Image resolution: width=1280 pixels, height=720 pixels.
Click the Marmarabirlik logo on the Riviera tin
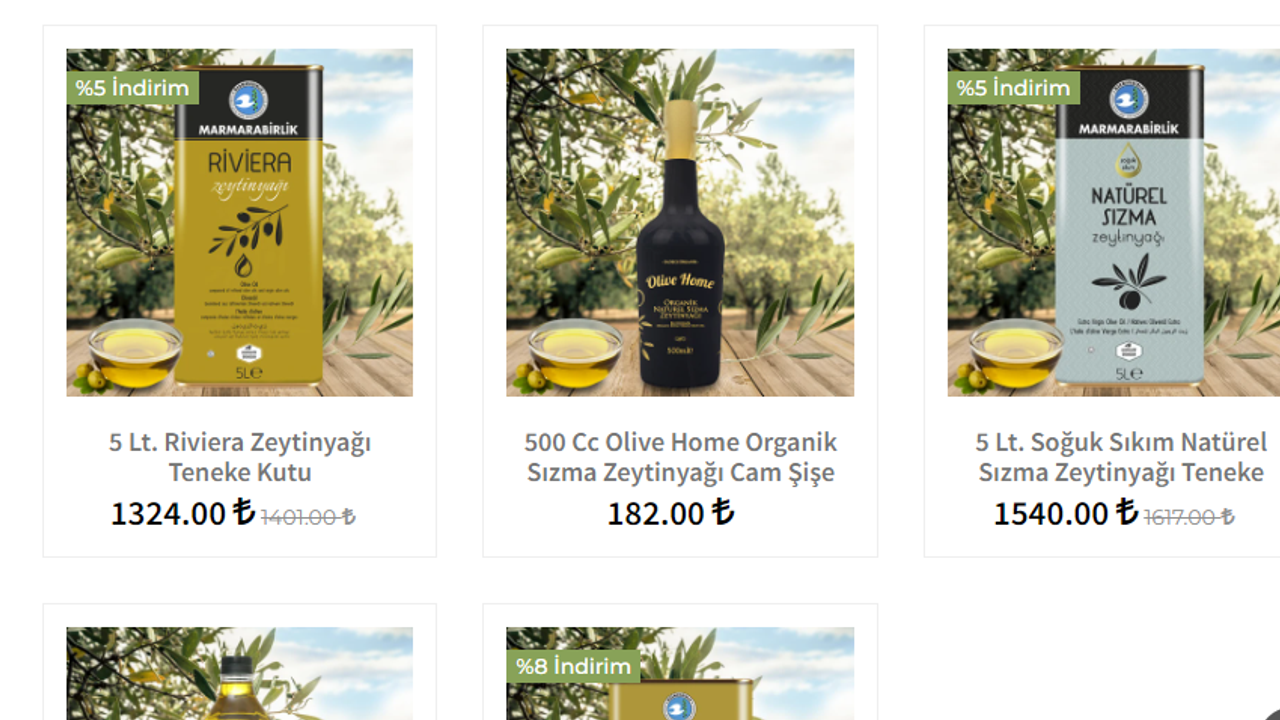click(248, 101)
